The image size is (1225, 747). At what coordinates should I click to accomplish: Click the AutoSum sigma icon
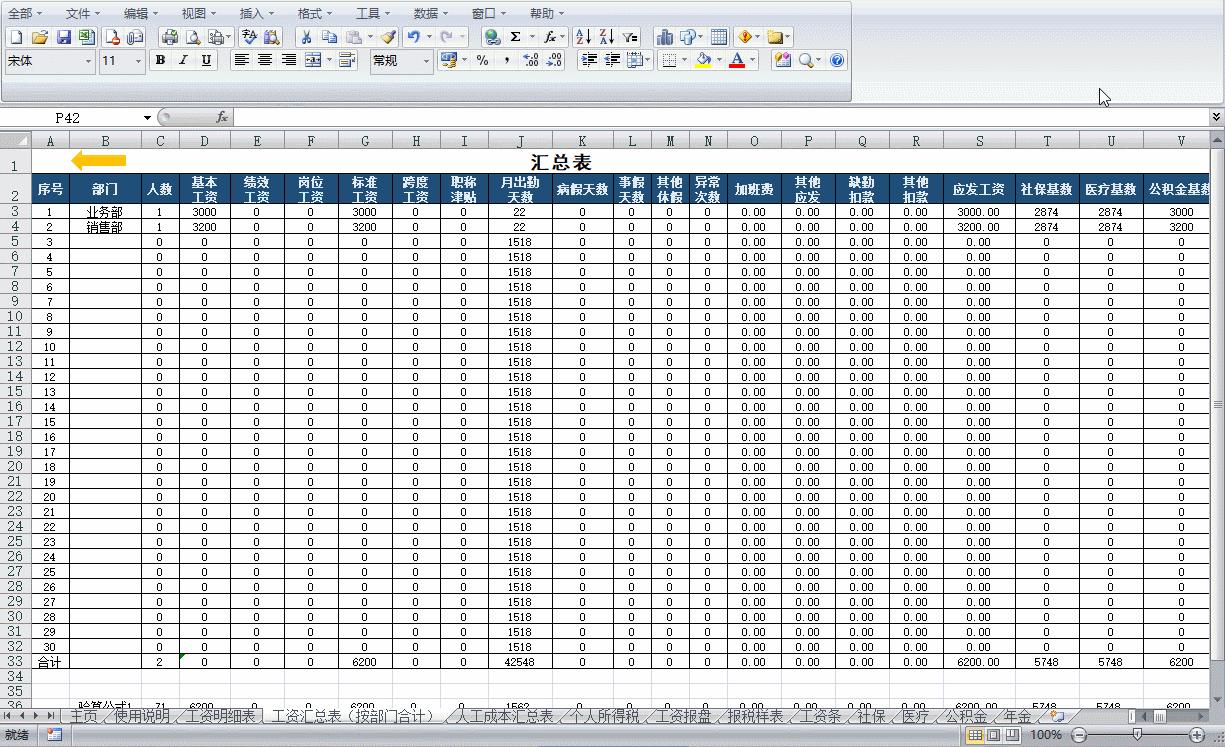[515, 37]
